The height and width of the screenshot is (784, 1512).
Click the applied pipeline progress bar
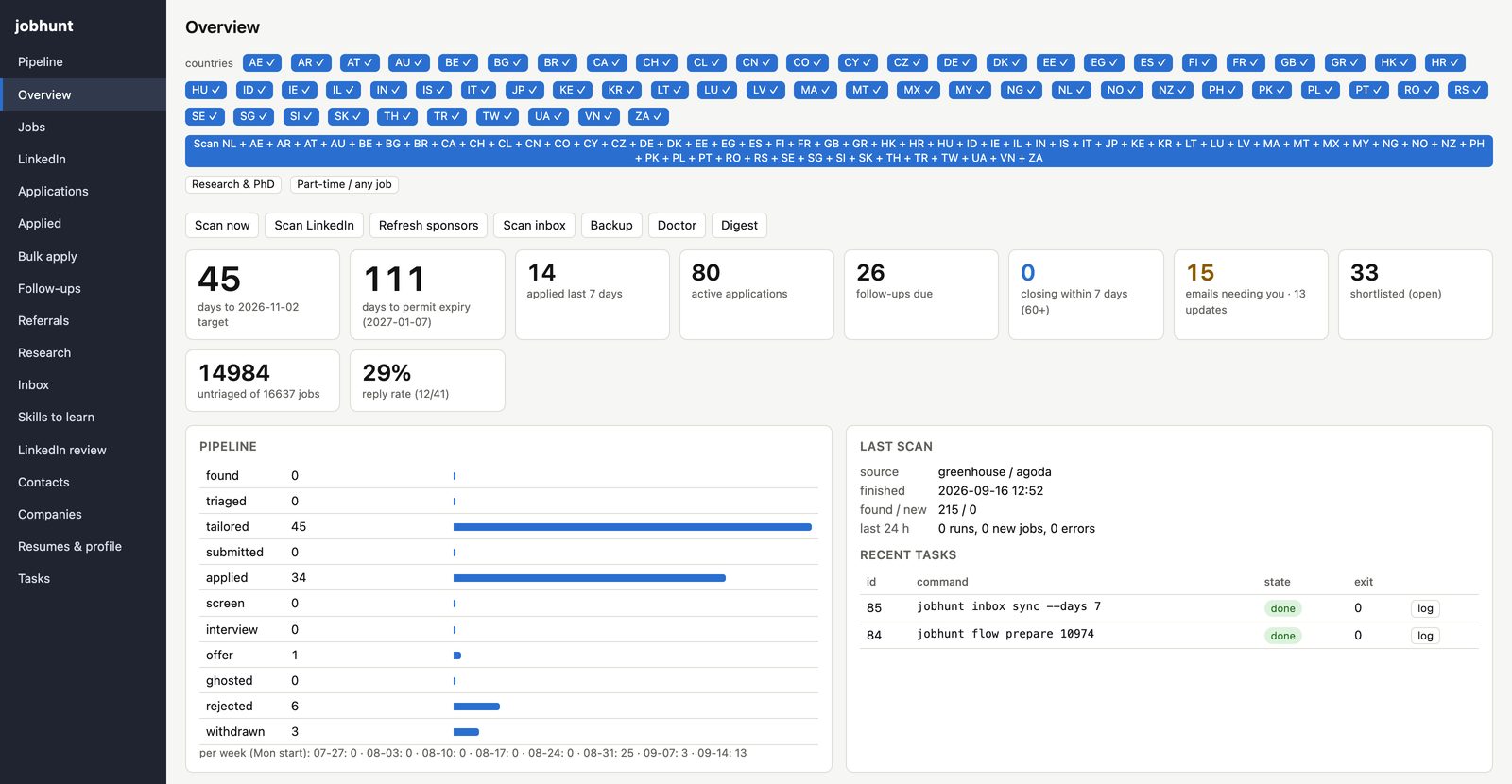590,578
